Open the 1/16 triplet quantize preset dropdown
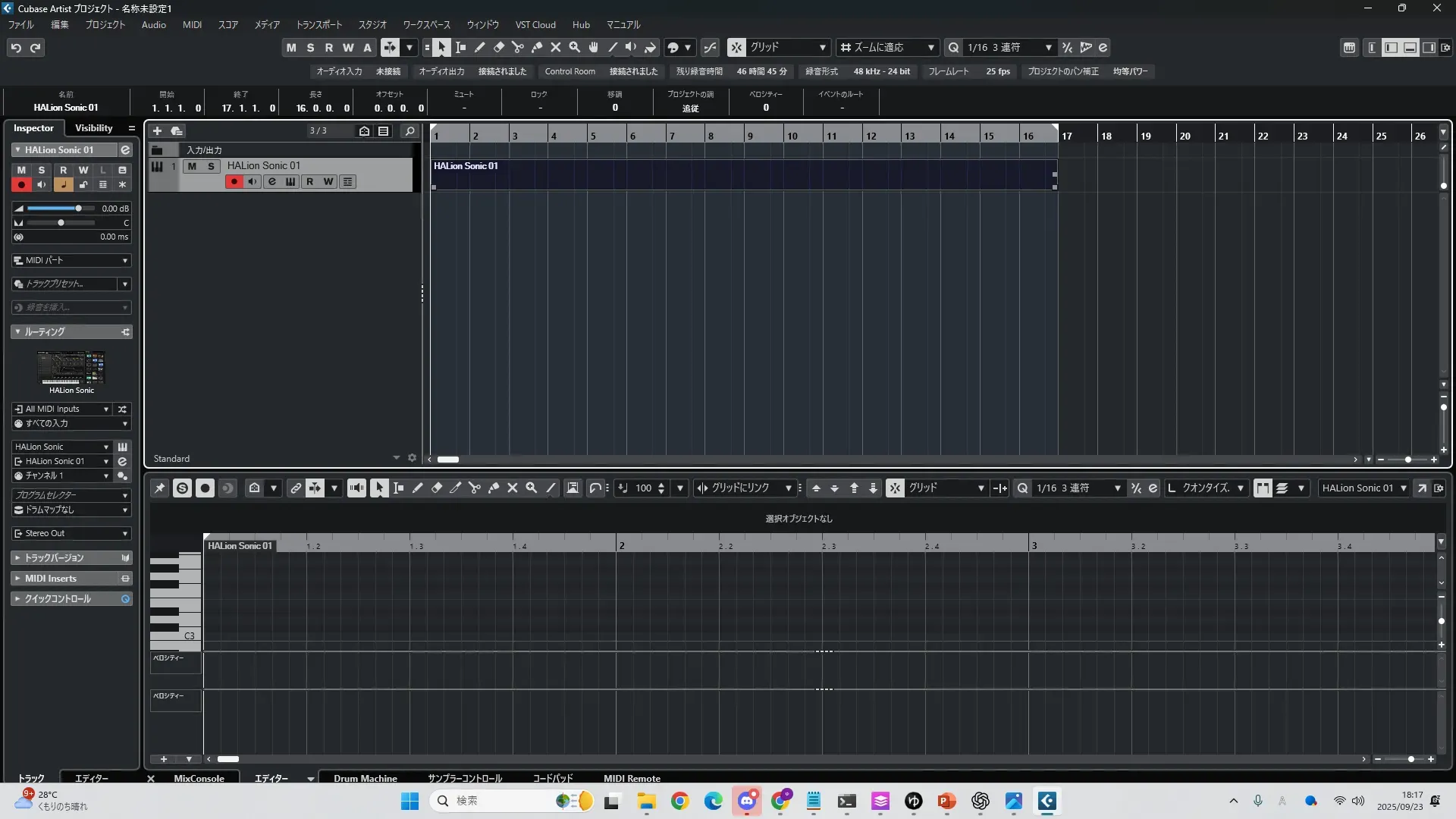1456x819 pixels. (1049, 48)
